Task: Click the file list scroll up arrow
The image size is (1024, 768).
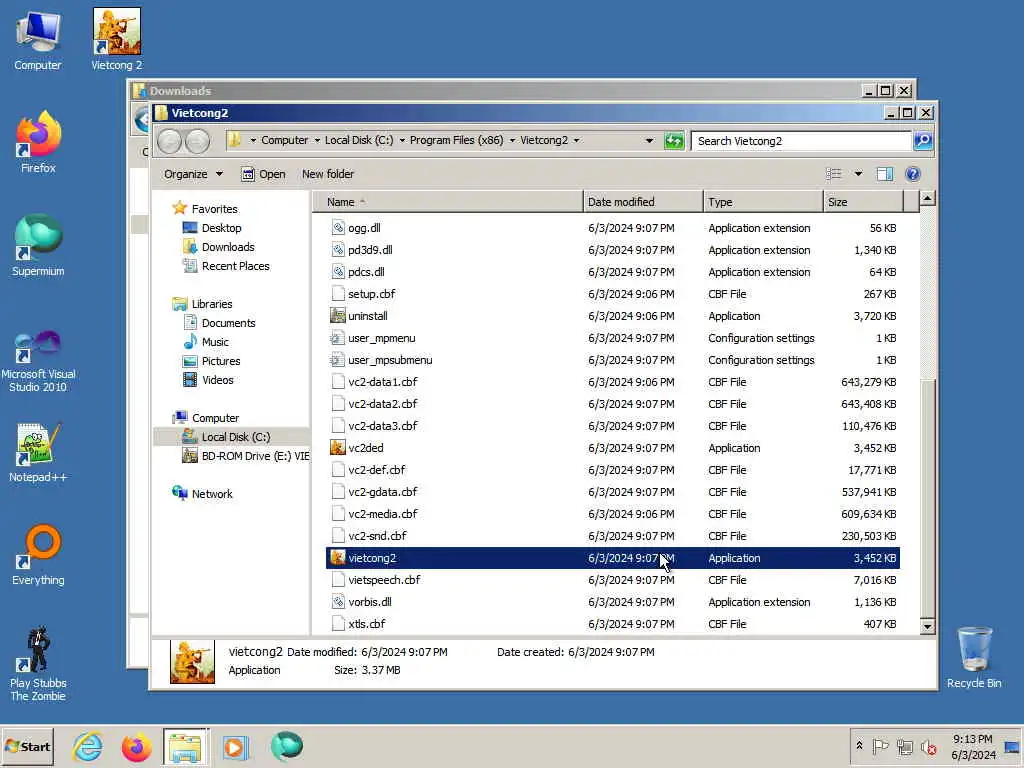Action: 927,198
